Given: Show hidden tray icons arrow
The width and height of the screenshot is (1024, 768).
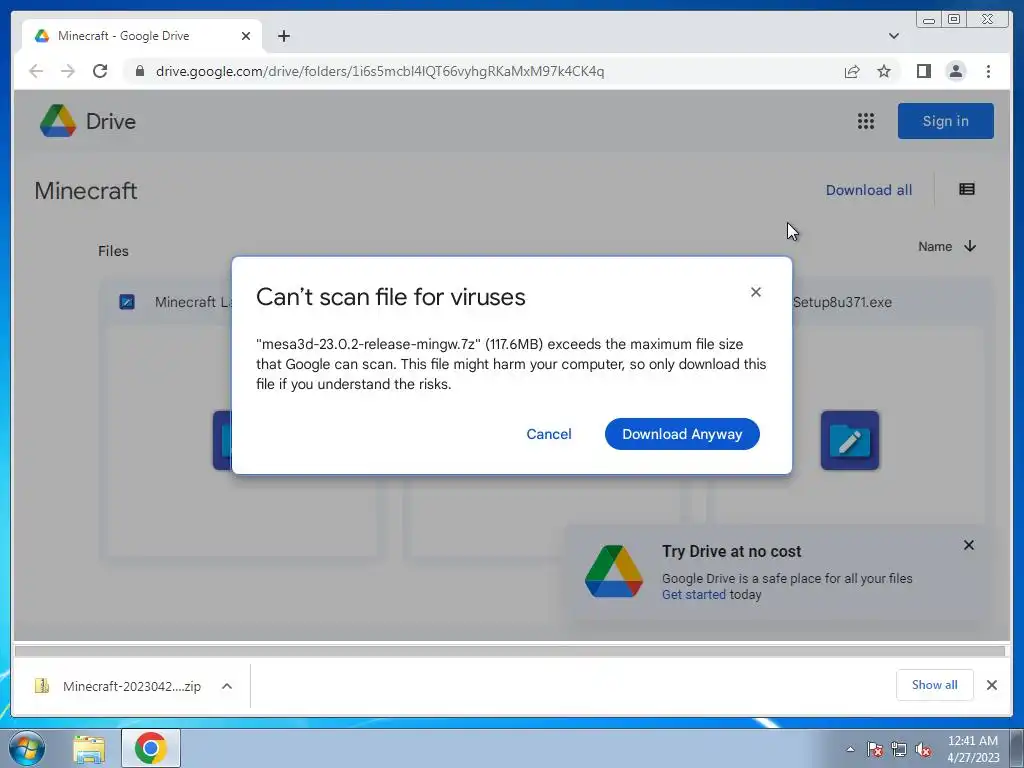Looking at the screenshot, I should (x=850, y=749).
